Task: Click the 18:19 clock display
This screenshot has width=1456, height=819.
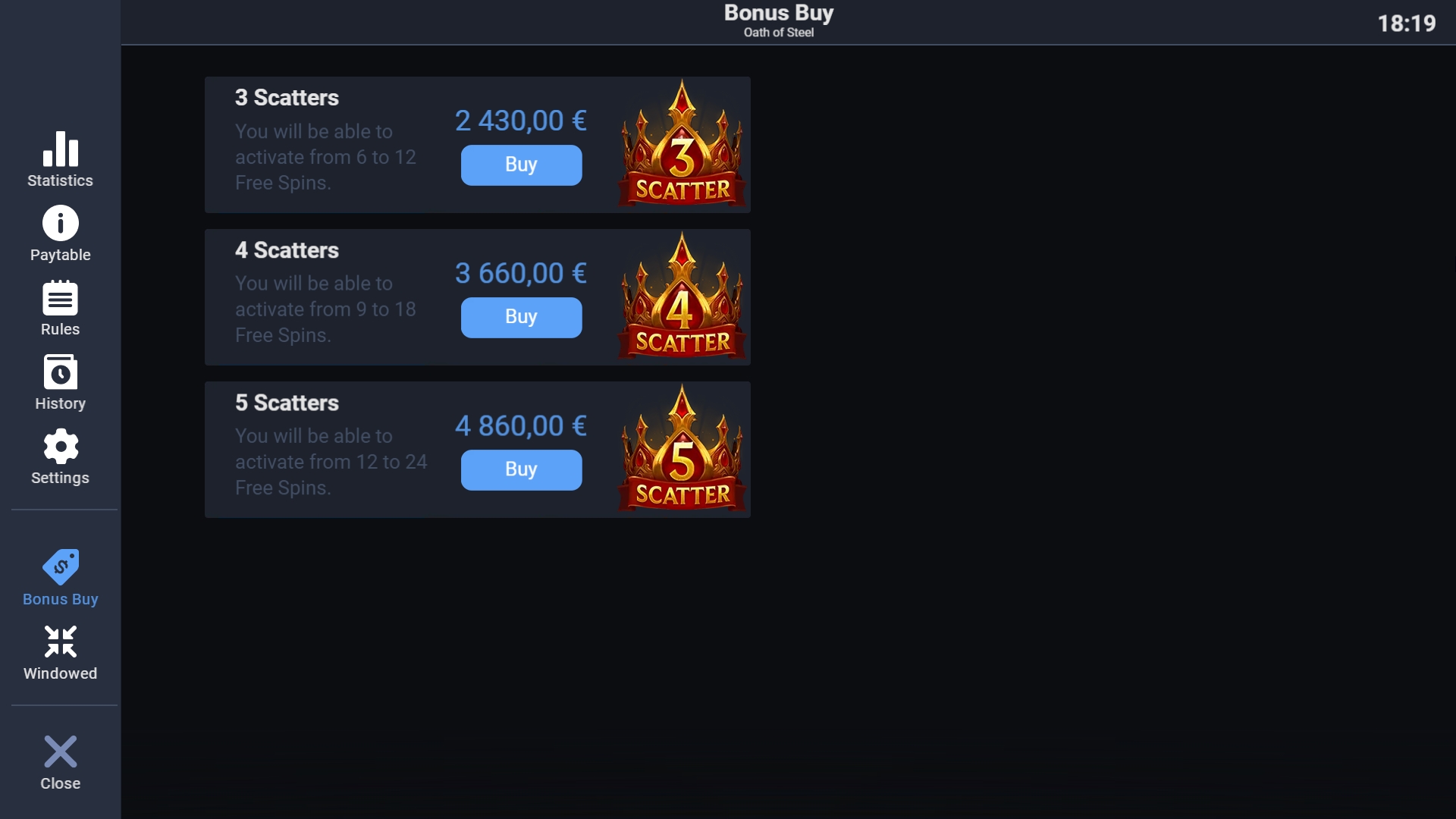Action: (x=1407, y=24)
